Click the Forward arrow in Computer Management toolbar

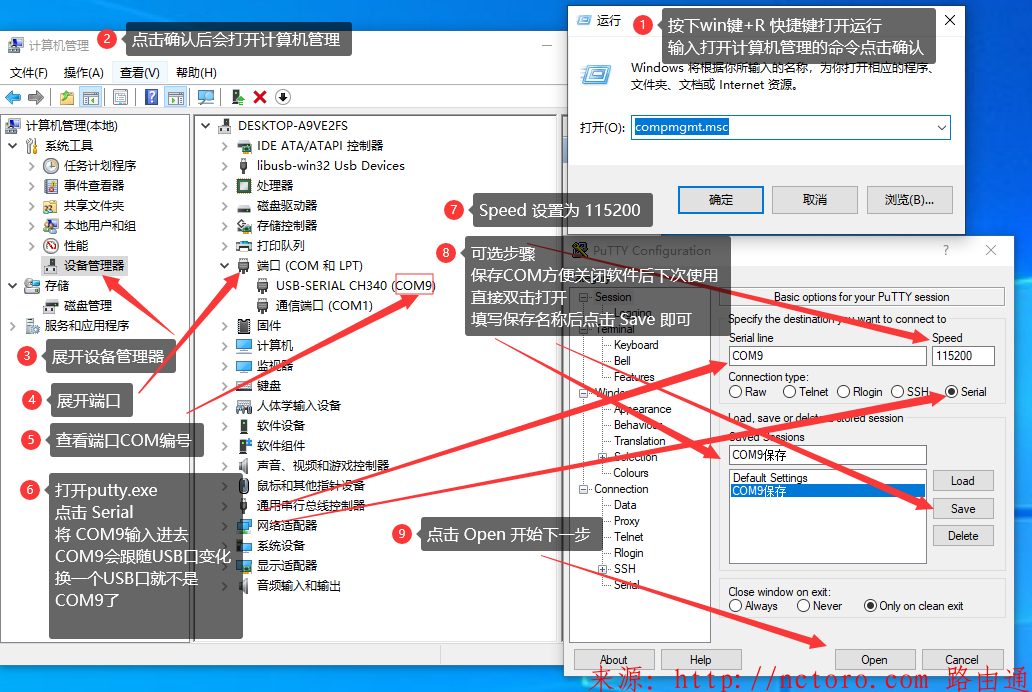(36, 97)
